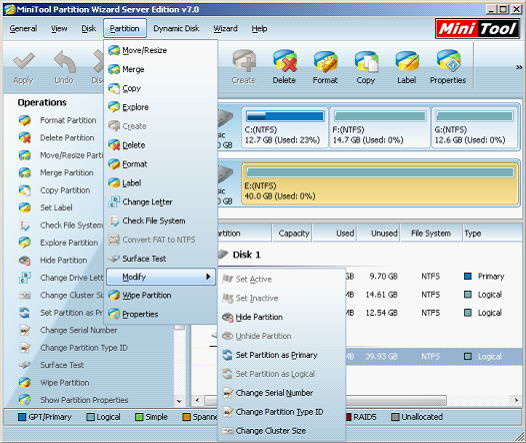The width and height of the screenshot is (526, 443).
Task: Click the Used column header
Action: (334, 233)
